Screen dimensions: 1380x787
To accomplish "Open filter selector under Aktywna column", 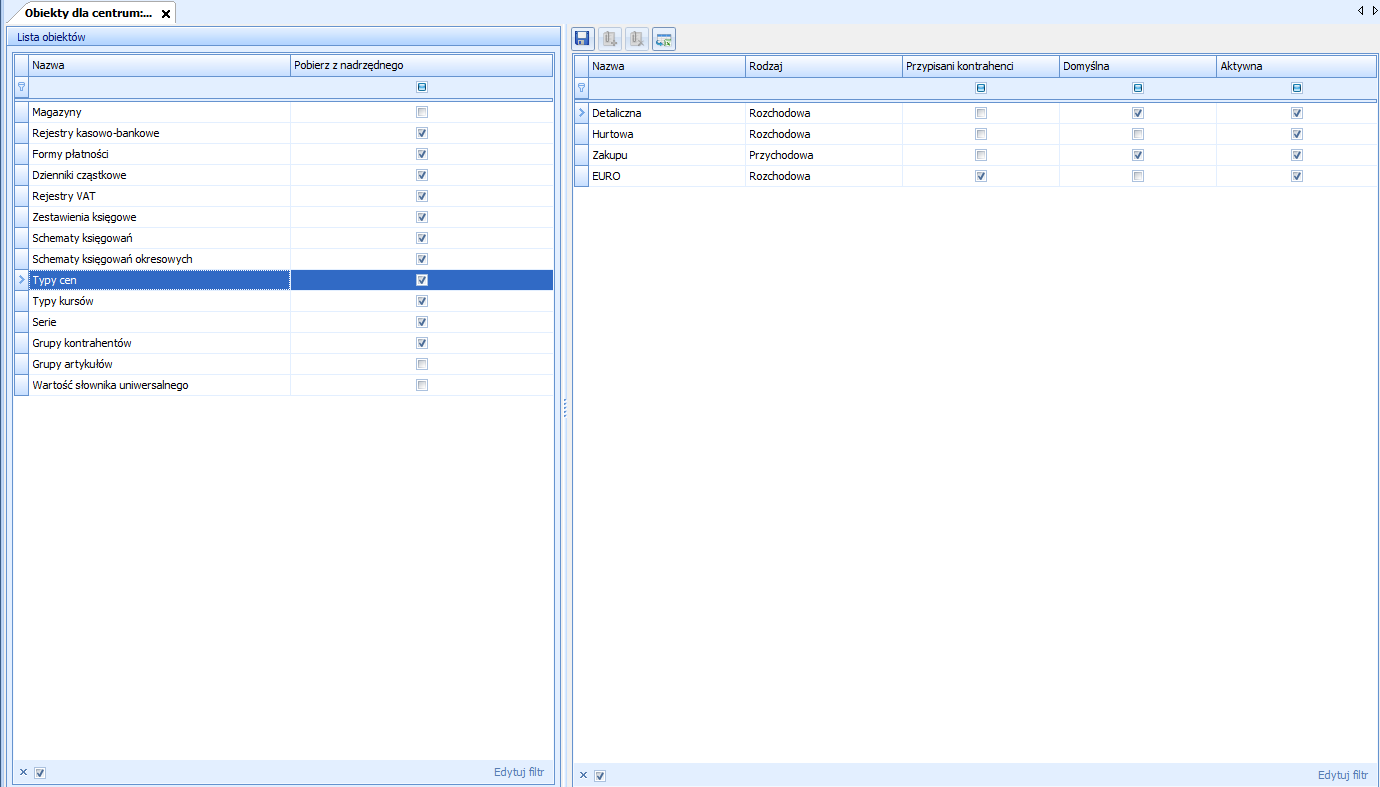I will (1297, 87).
